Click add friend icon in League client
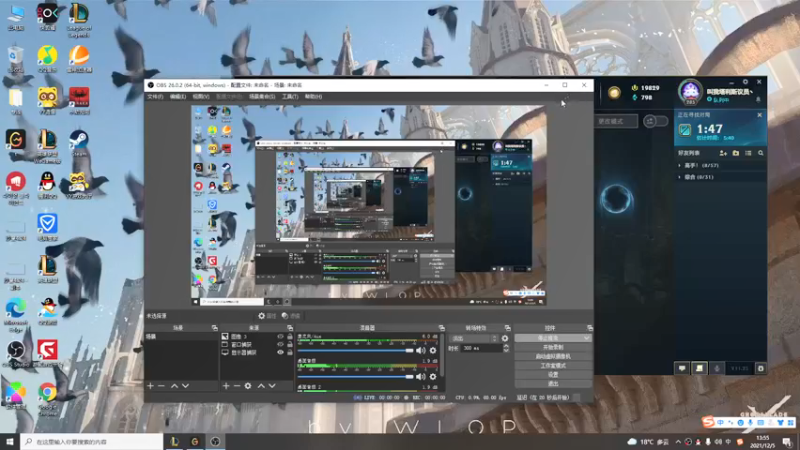 coord(723,153)
